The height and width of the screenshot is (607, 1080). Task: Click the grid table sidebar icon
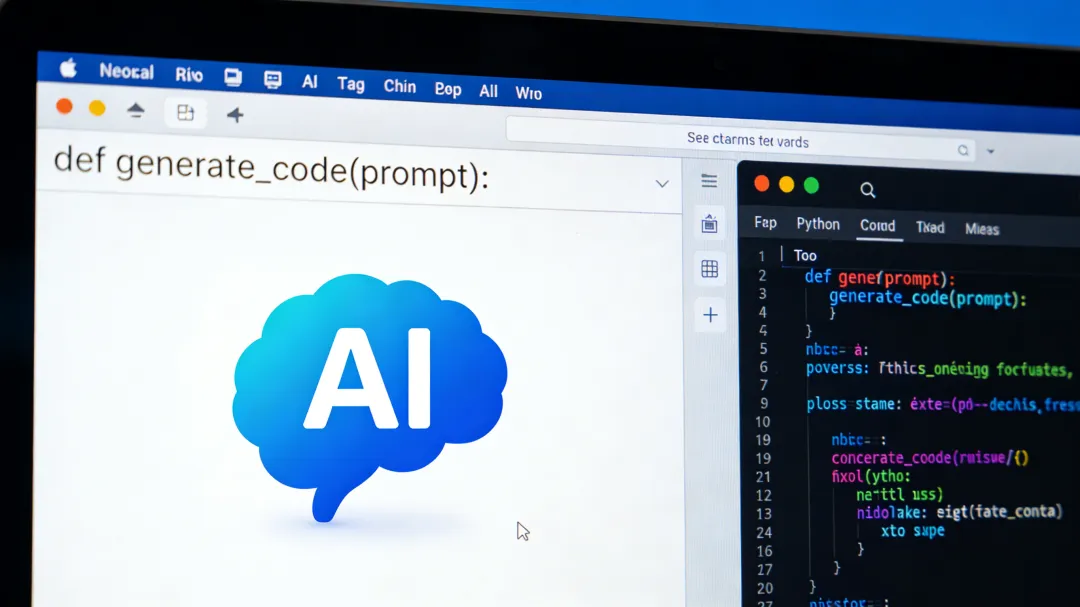pos(709,269)
